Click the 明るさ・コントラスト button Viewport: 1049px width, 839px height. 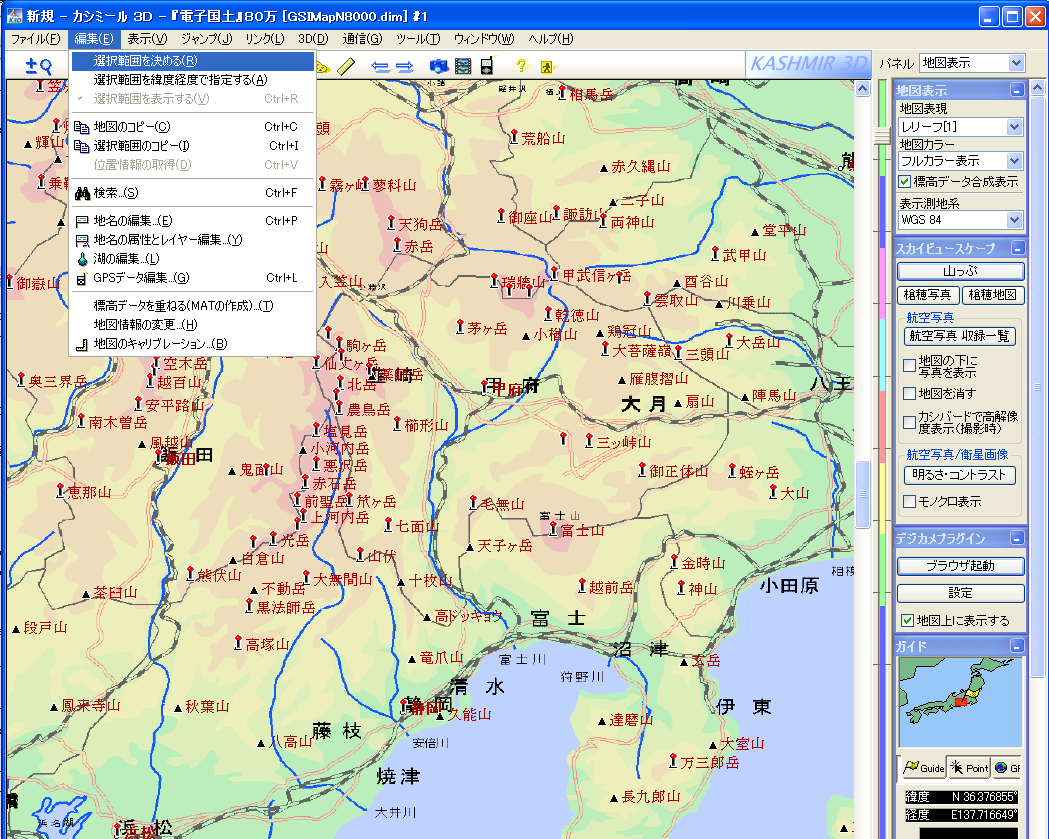click(x=959, y=475)
